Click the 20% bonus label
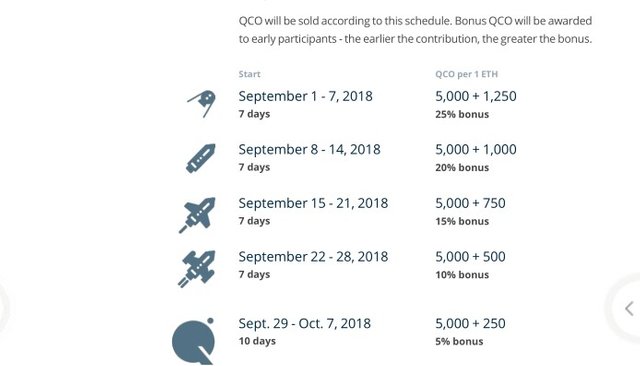Viewport: 640px width, 366px height. coord(462,168)
